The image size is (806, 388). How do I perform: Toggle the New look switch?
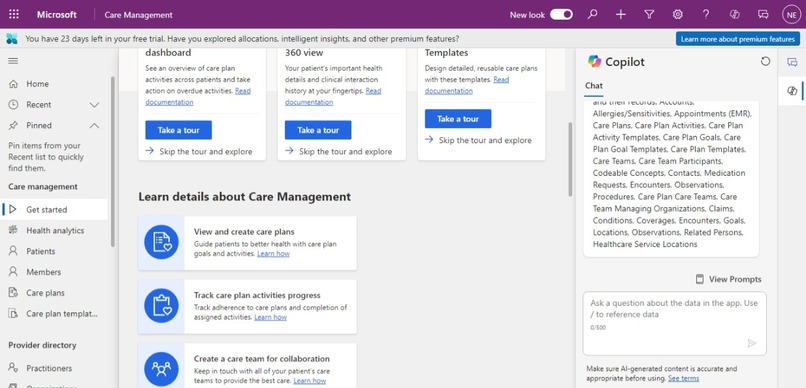point(561,14)
